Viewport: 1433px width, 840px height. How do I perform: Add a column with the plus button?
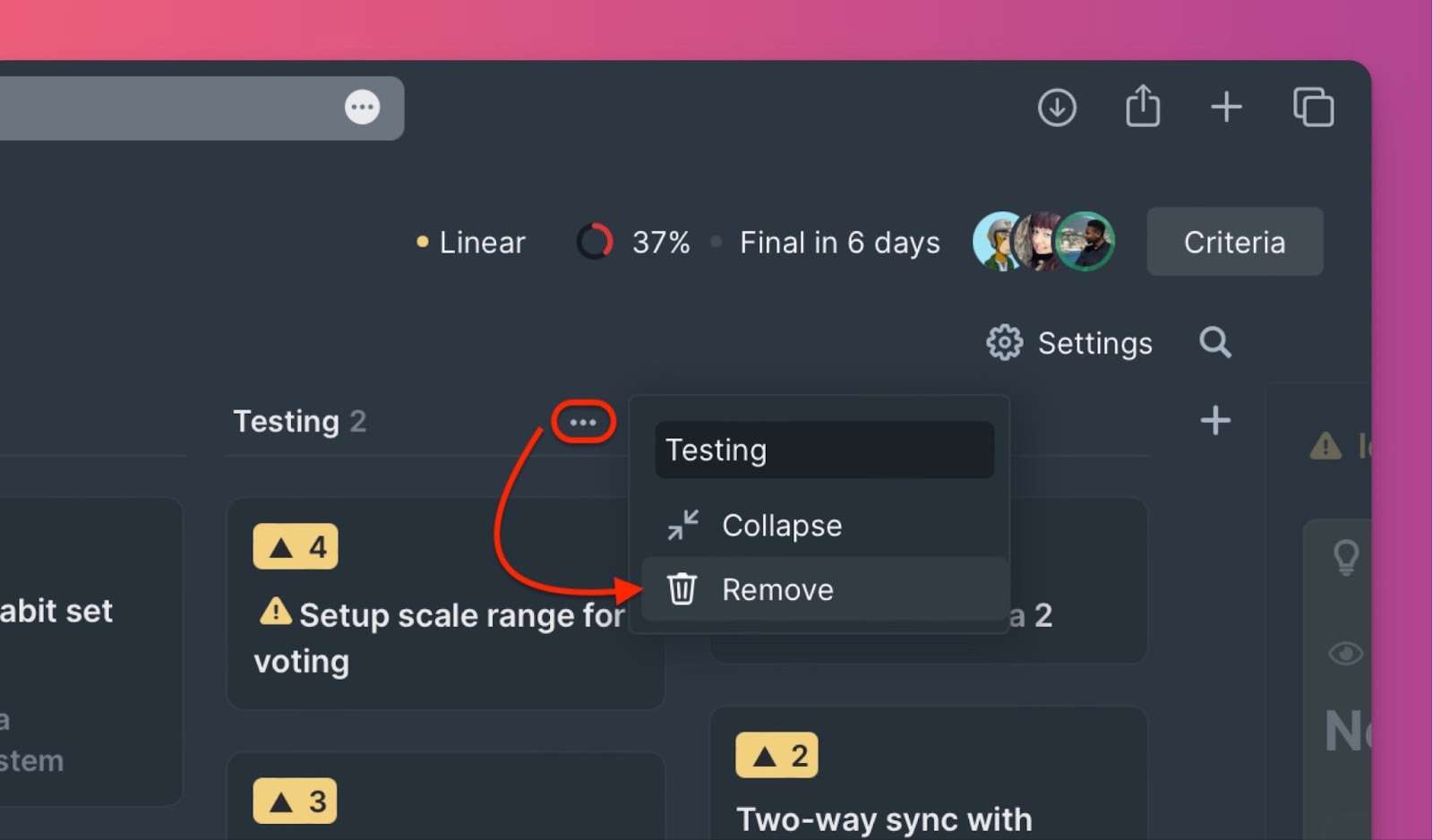click(1215, 420)
